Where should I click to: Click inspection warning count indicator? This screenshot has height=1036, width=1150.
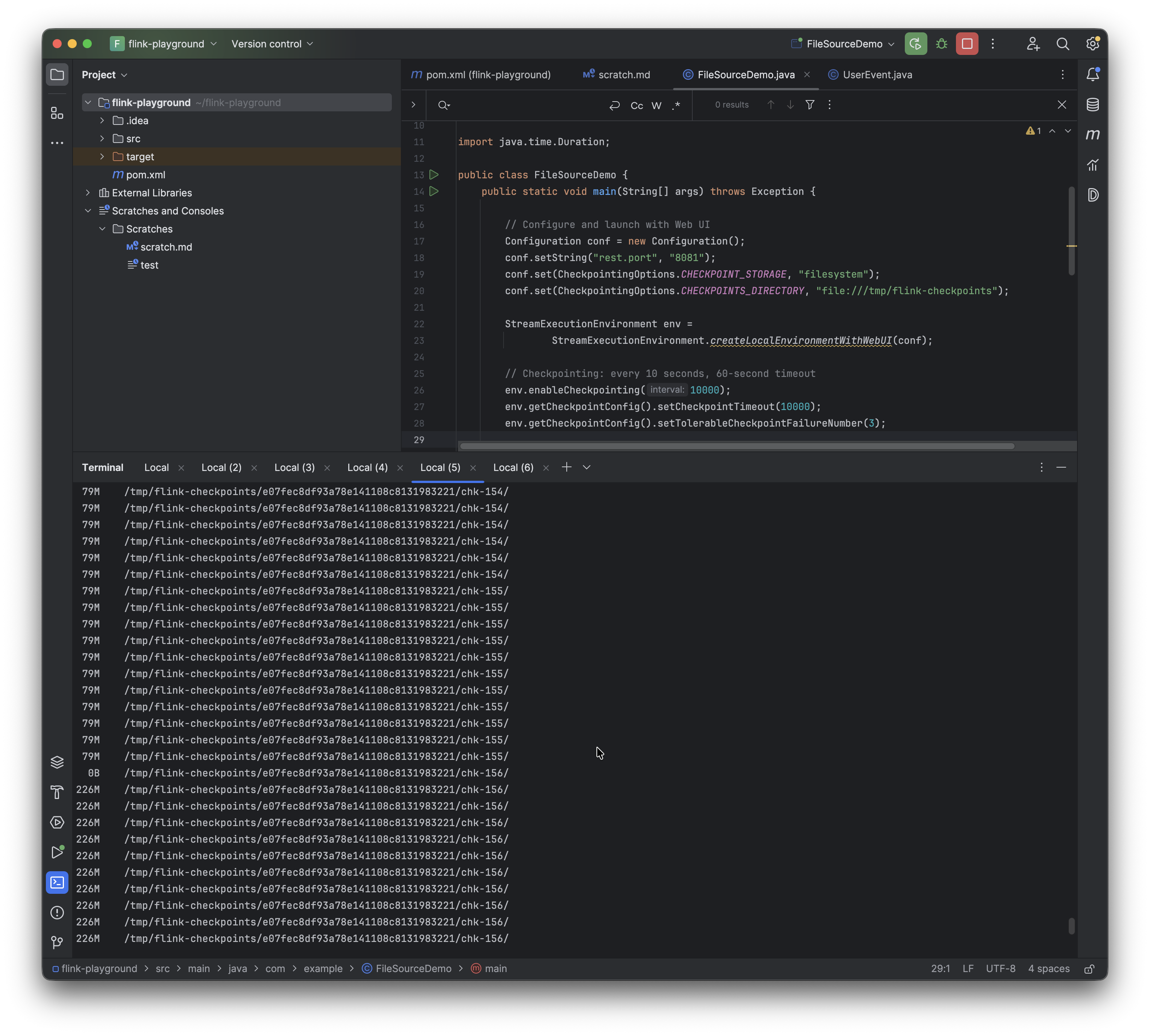pyautogui.click(x=1033, y=131)
